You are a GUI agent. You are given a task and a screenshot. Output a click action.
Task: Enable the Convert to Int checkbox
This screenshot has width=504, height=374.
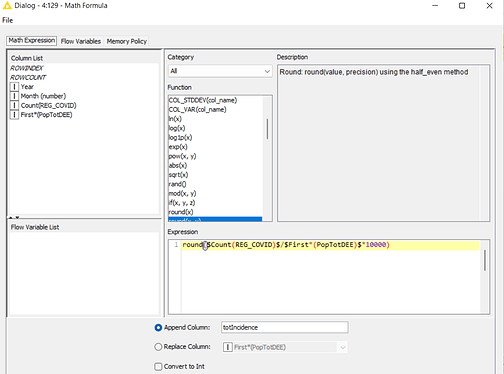click(x=158, y=367)
